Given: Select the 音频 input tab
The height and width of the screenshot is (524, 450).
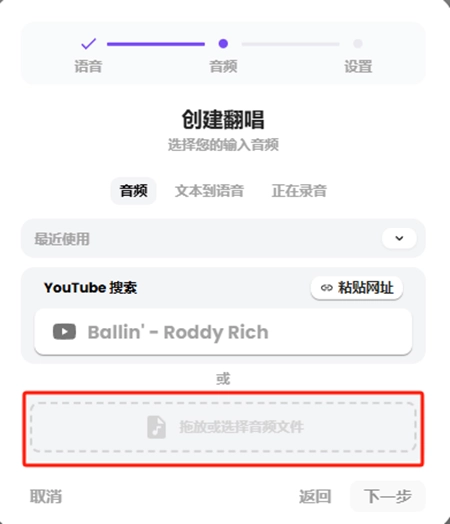Looking at the screenshot, I should pos(134,191).
